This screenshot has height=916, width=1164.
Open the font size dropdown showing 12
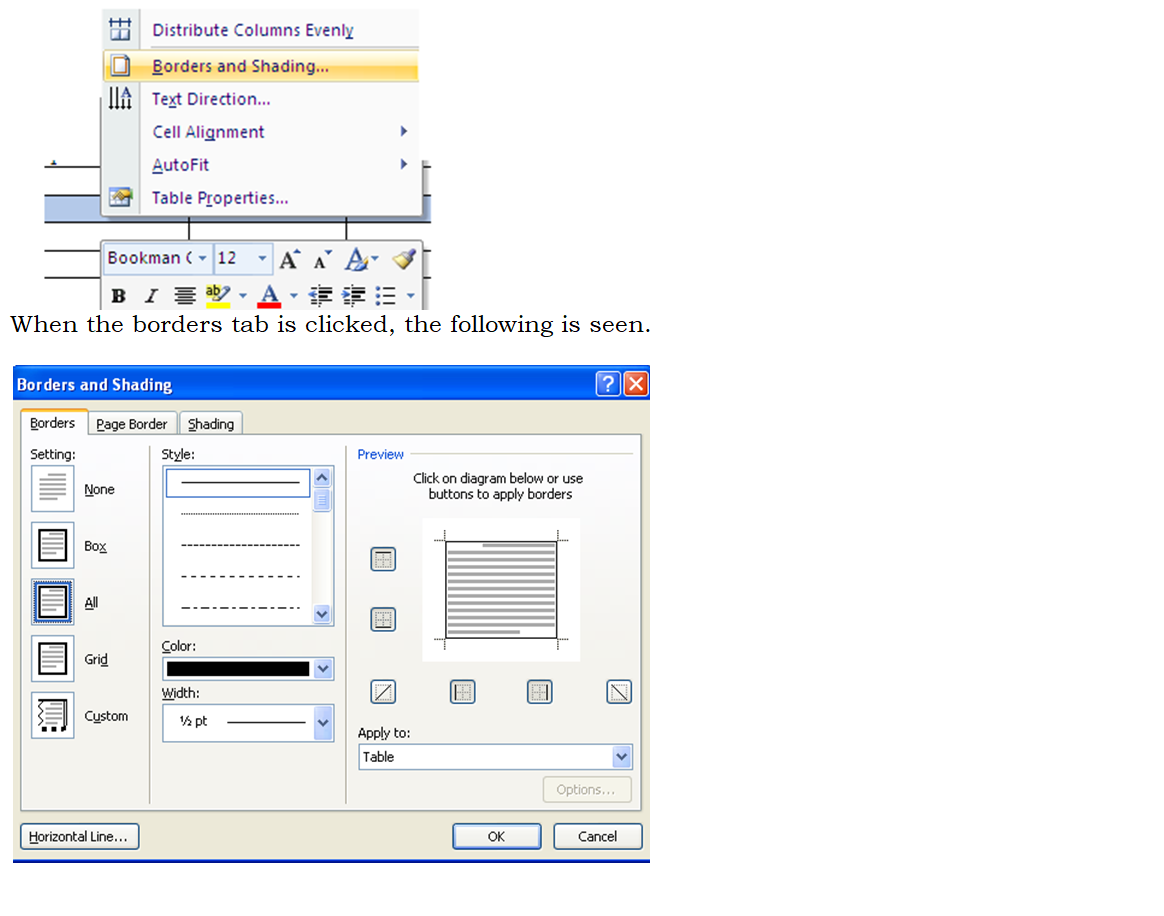(263, 259)
